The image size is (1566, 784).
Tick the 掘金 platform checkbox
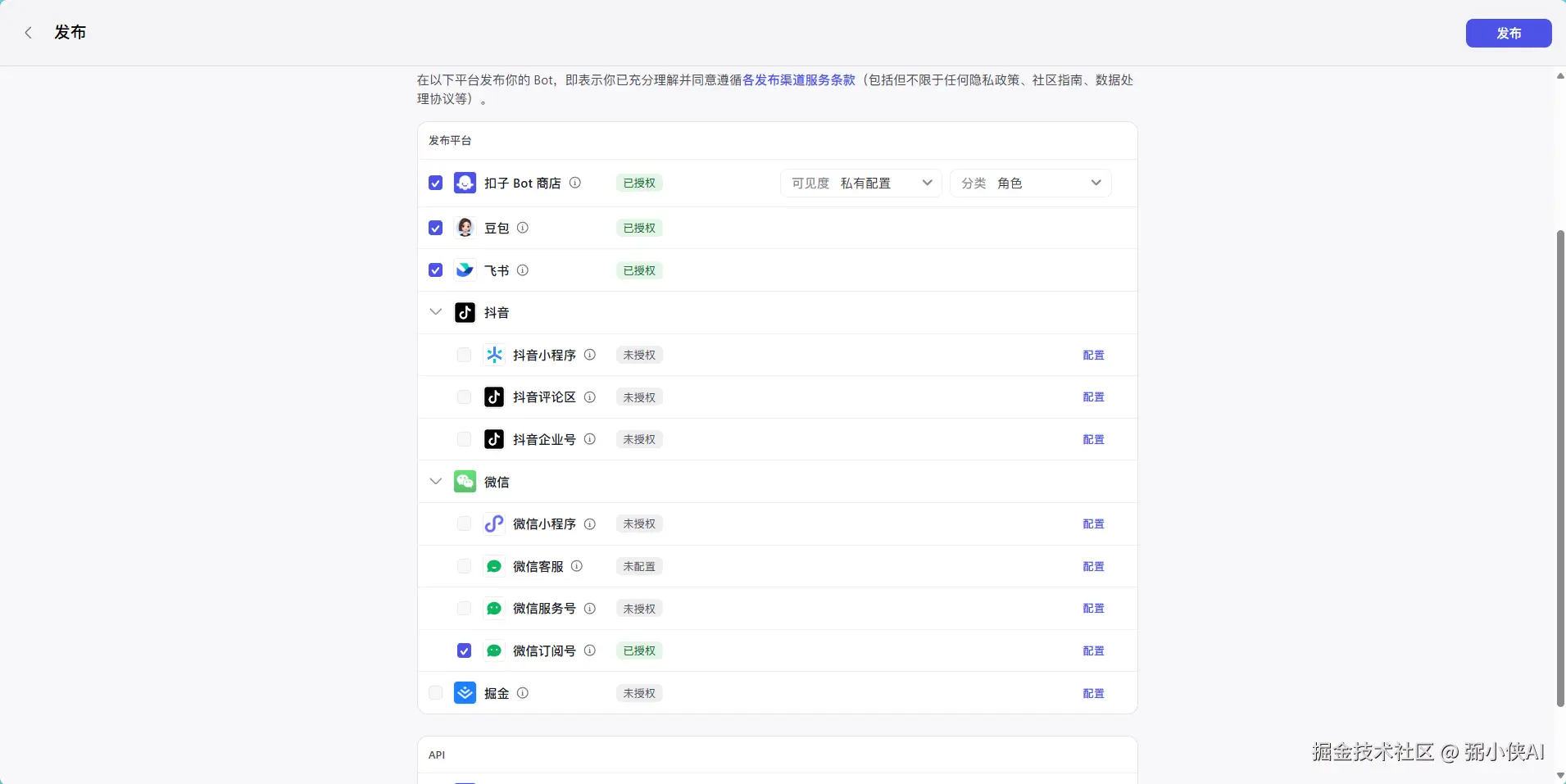click(x=436, y=693)
